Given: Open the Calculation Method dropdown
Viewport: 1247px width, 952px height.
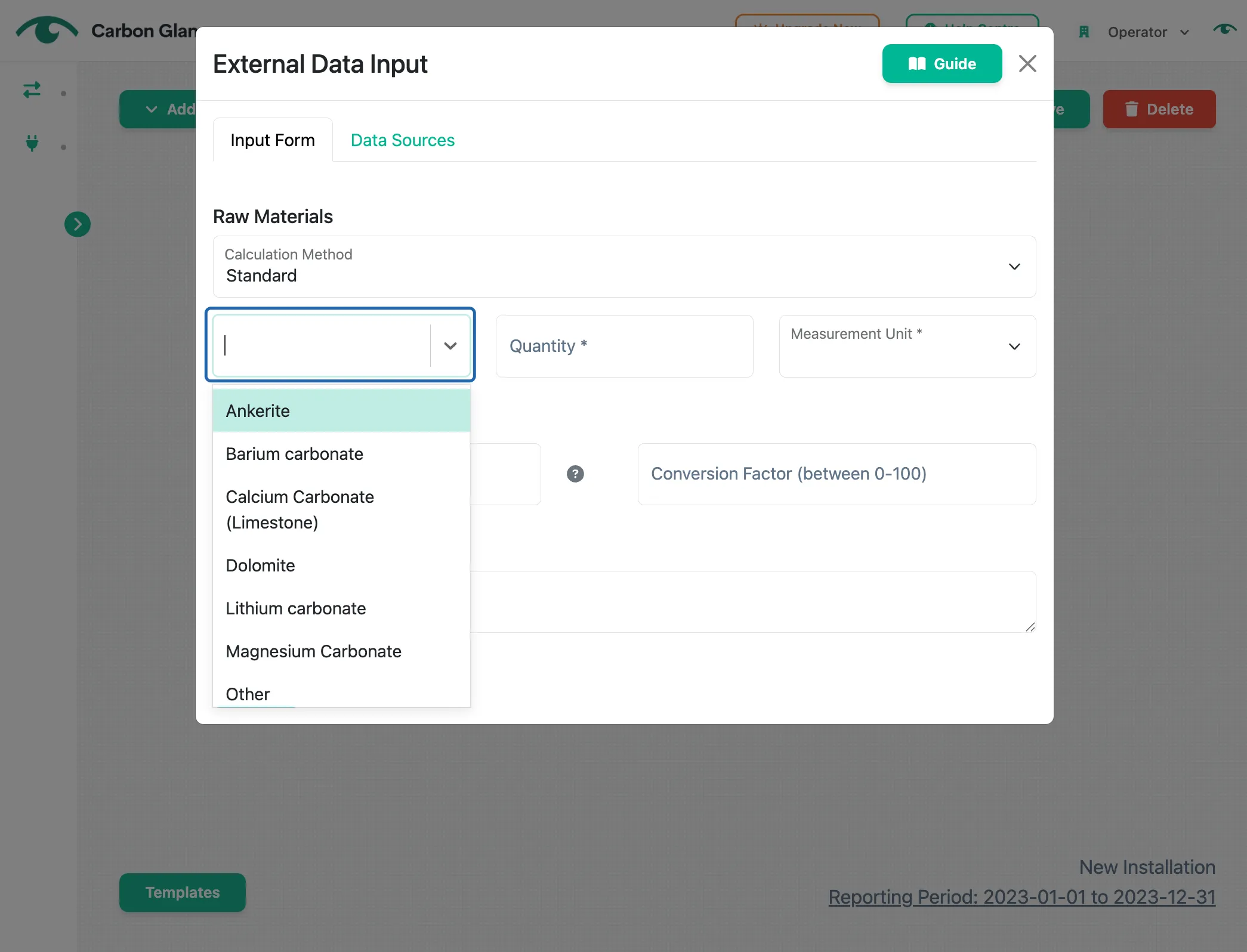Looking at the screenshot, I should (624, 267).
